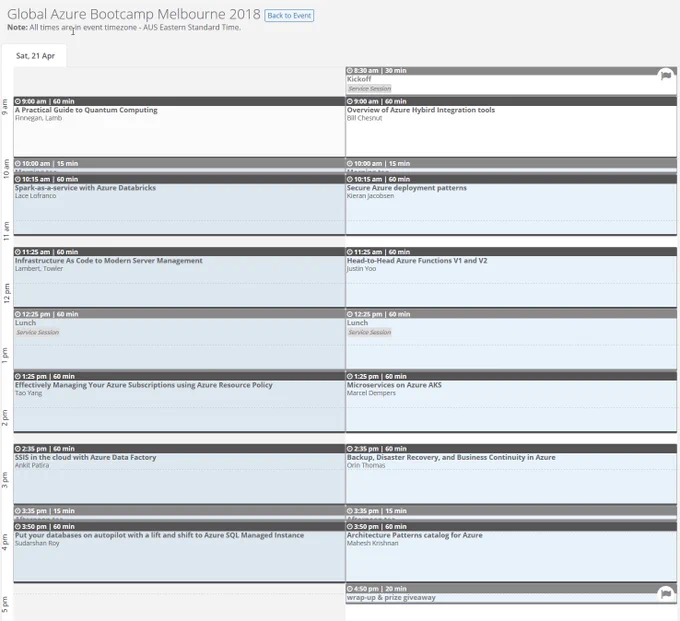The width and height of the screenshot is (680, 621).
Task: Click Lunch title in left track
Action: pyautogui.click(x=26, y=323)
